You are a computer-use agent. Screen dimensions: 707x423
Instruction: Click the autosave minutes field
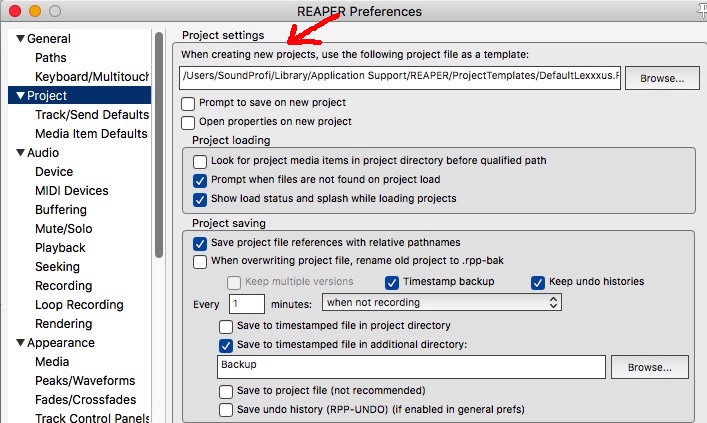(x=246, y=302)
